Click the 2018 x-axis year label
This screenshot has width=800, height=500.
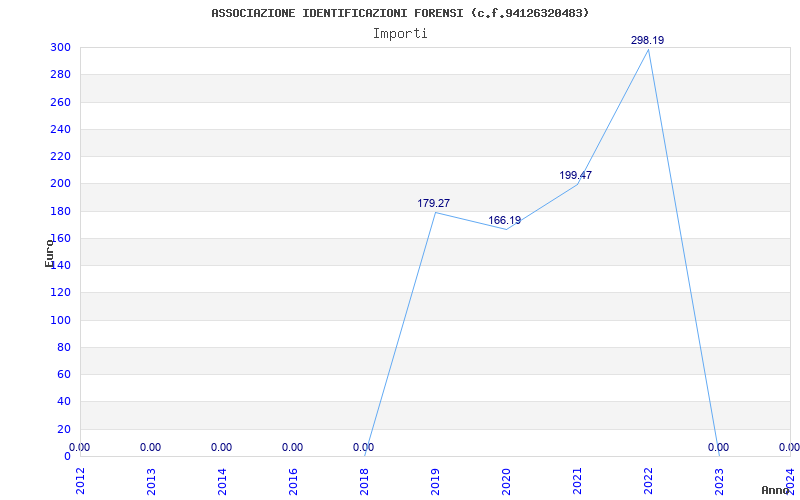(364, 481)
